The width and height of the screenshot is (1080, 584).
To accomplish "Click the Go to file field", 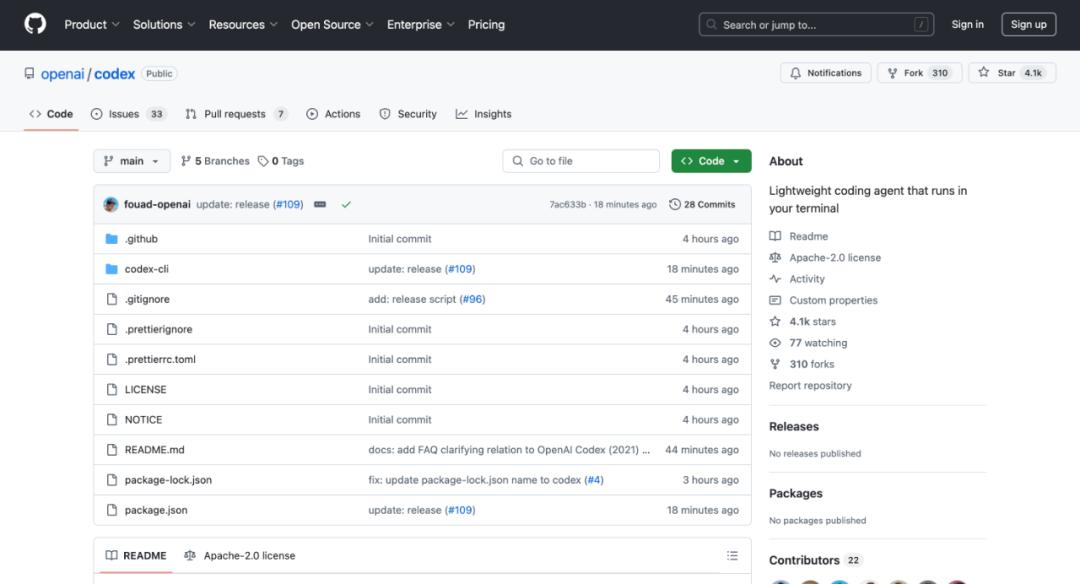I will point(581,161).
